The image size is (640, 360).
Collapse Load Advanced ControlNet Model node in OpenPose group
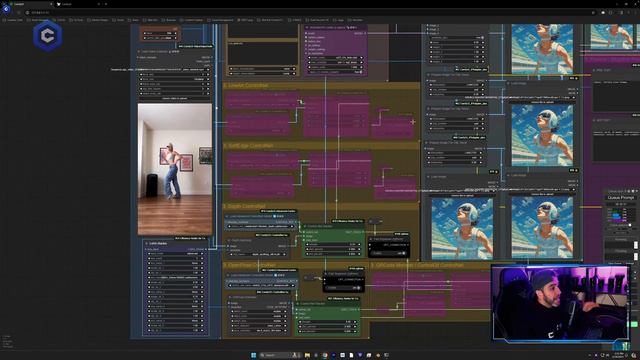click(x=228, y=275)
